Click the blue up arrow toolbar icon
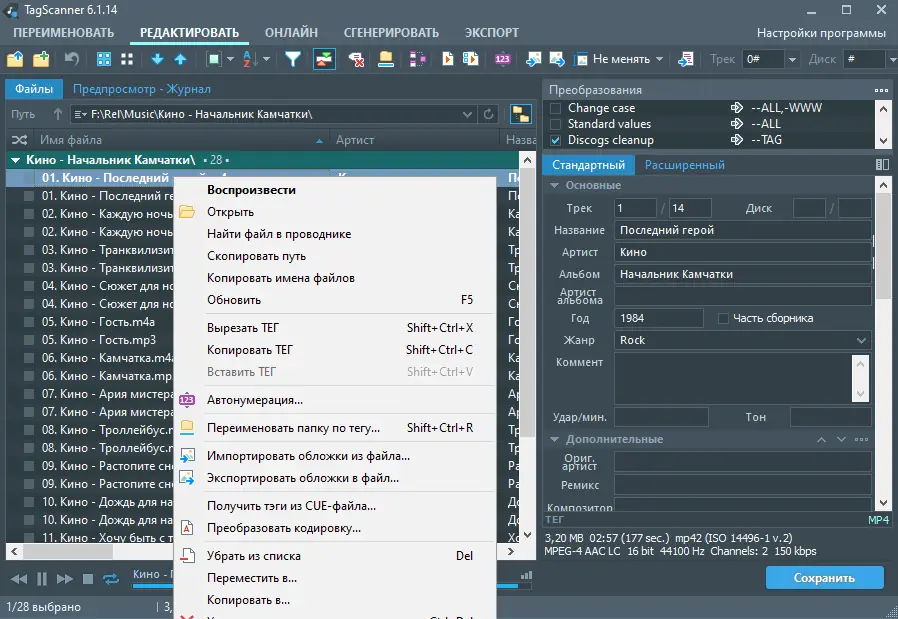This screenshot has height=619, width=898. pyautogui.click(x=180, y=59)
